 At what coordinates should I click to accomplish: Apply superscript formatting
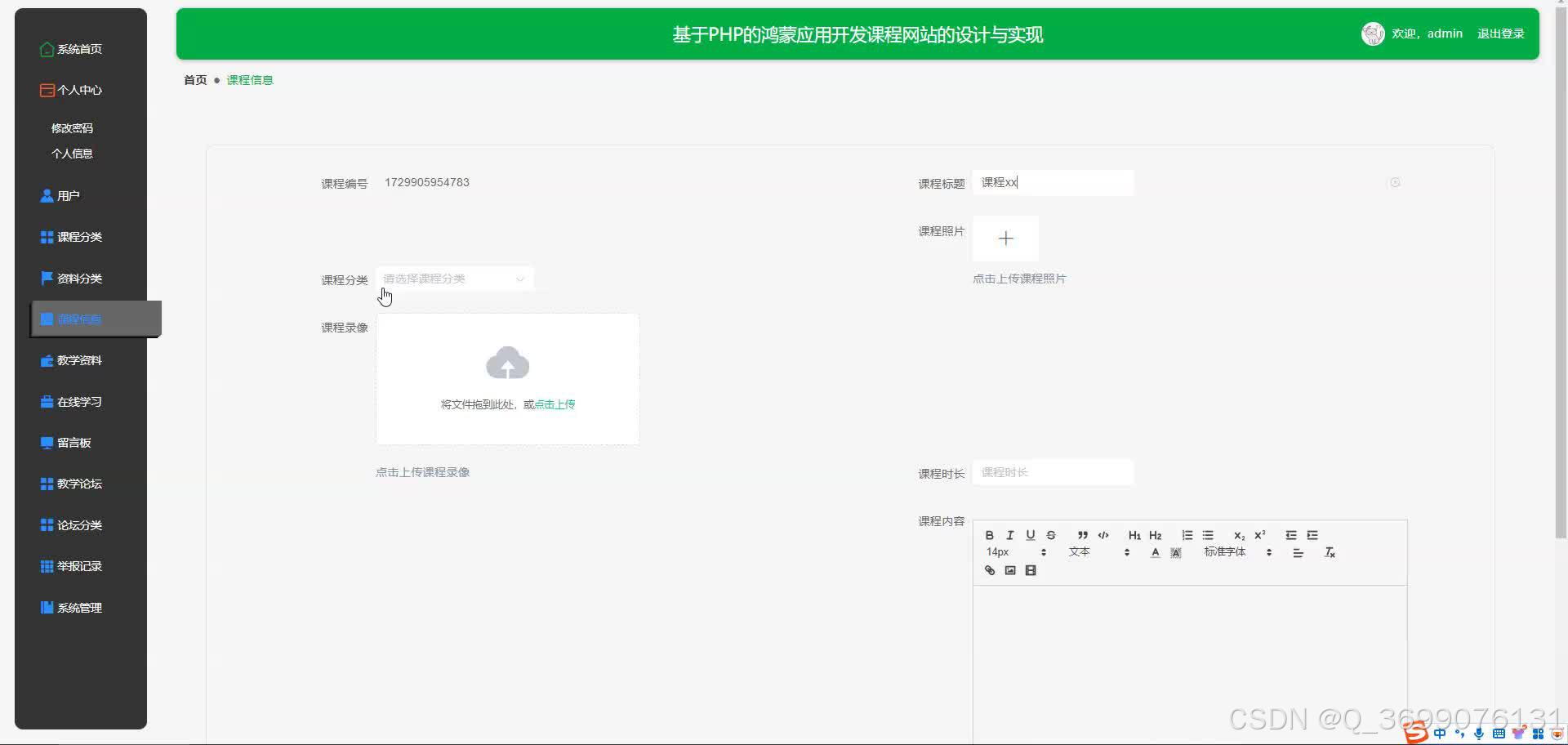[x=1260, y=535]
